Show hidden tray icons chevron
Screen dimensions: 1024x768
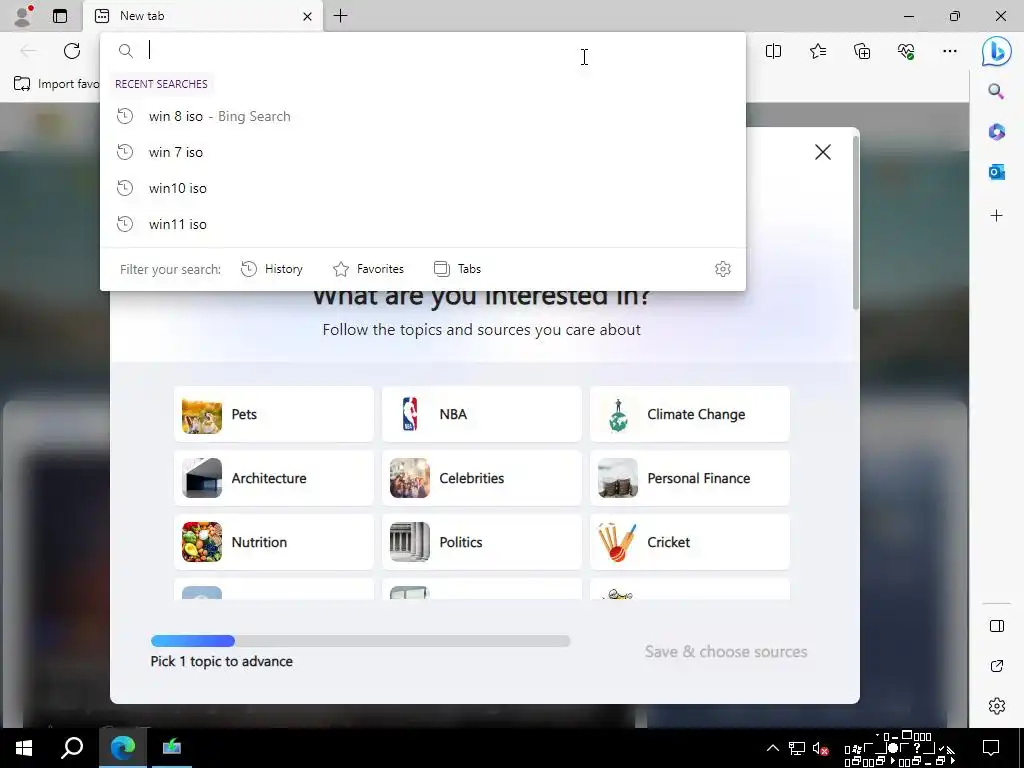(773, 748)
